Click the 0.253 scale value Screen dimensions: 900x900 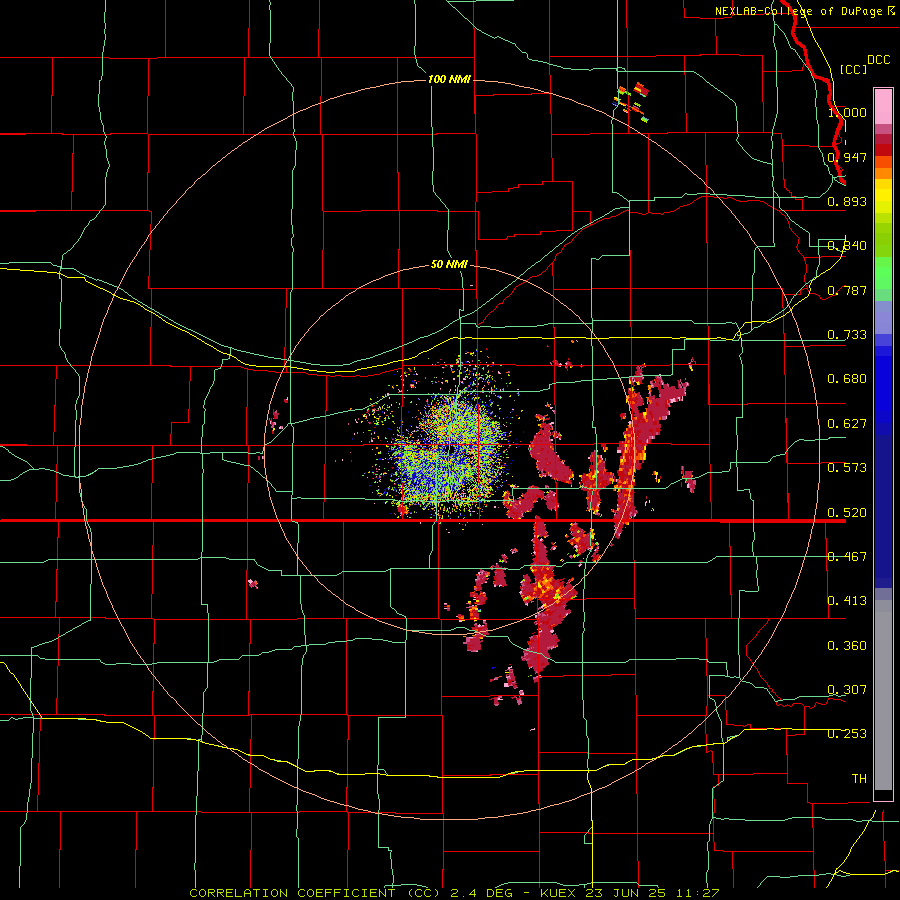[x=847, y=734]
